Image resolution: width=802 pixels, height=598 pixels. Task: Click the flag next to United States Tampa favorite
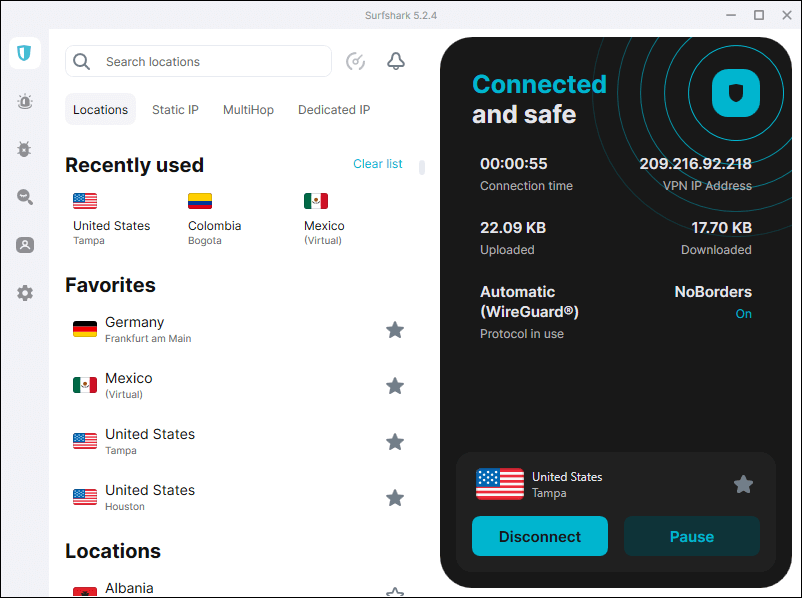pos(85,441)
